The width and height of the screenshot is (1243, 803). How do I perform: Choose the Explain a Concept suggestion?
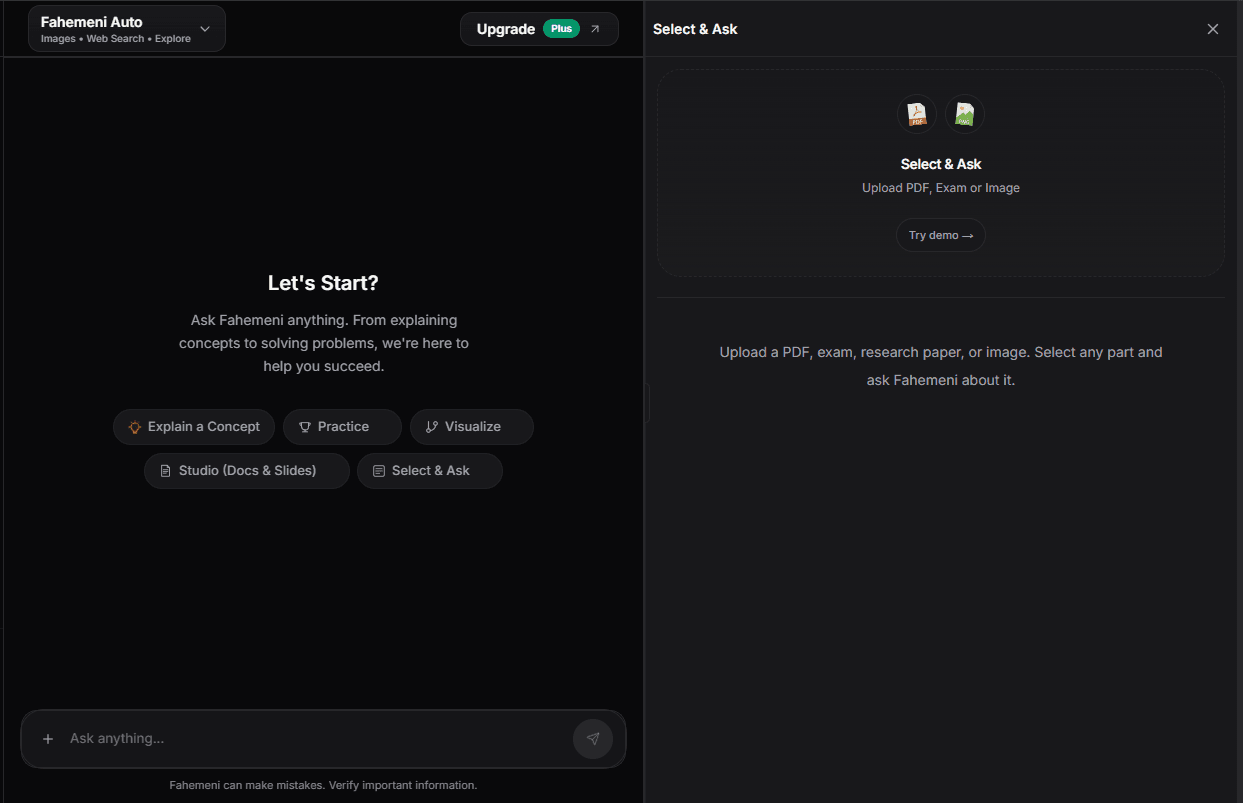tap(194, 427)
